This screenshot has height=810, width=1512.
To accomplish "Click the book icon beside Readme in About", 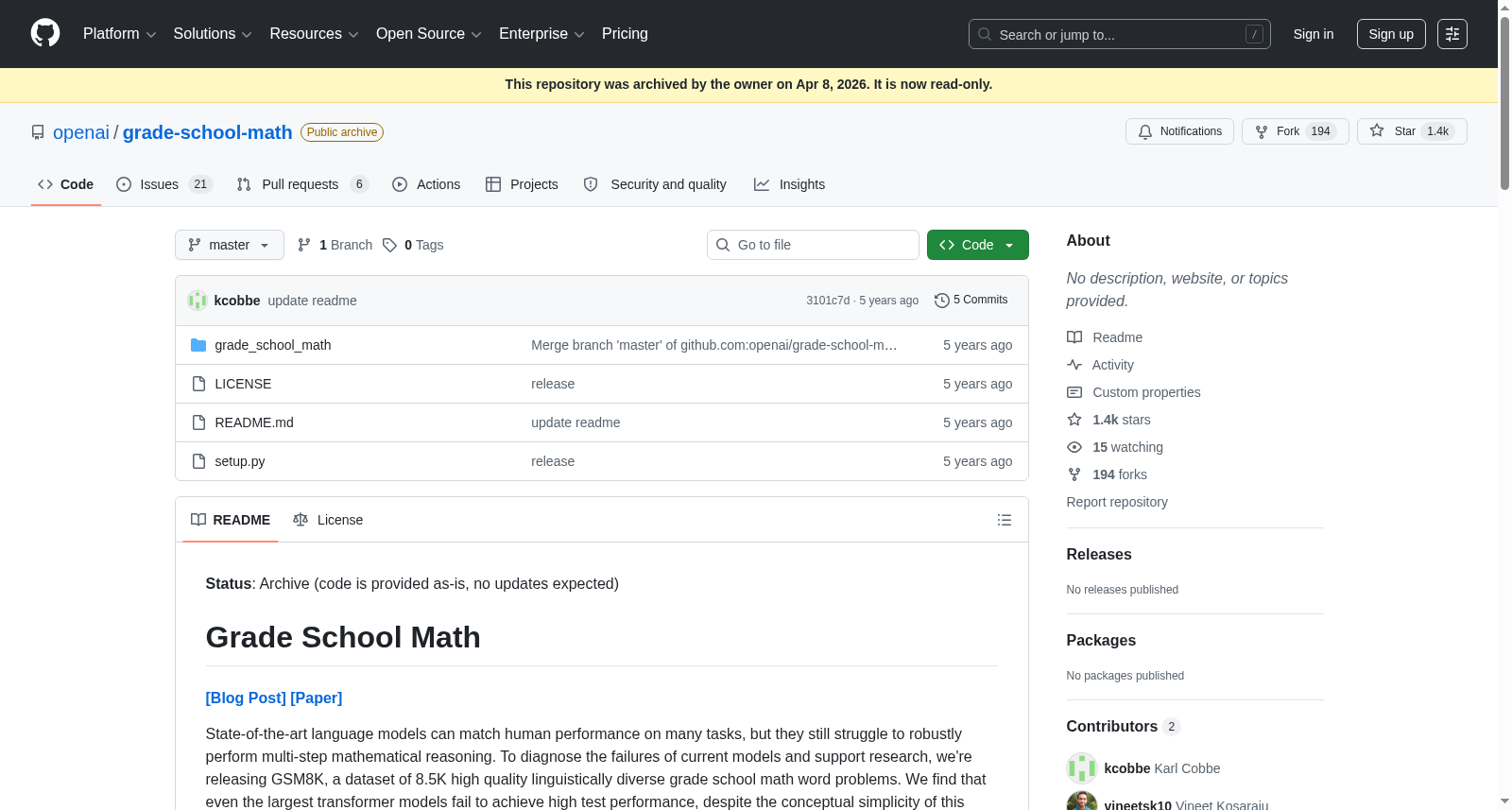I will pyautogui.click(x=1074, y=337).
